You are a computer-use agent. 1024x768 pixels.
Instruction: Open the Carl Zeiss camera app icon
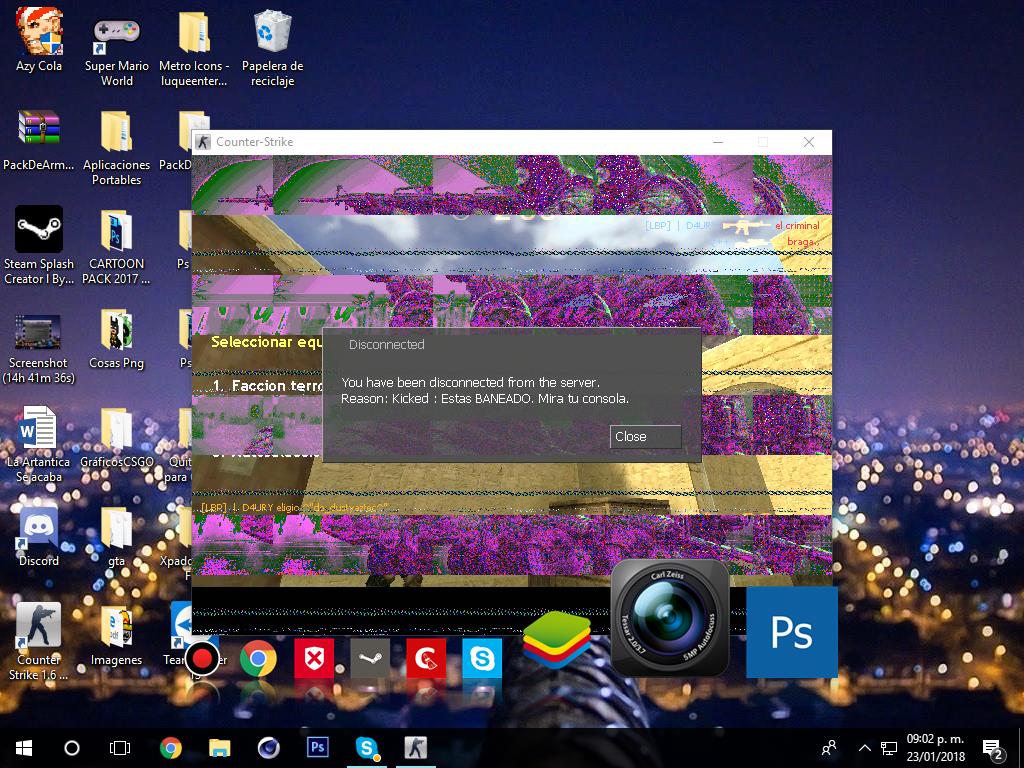tap(670, 618)
